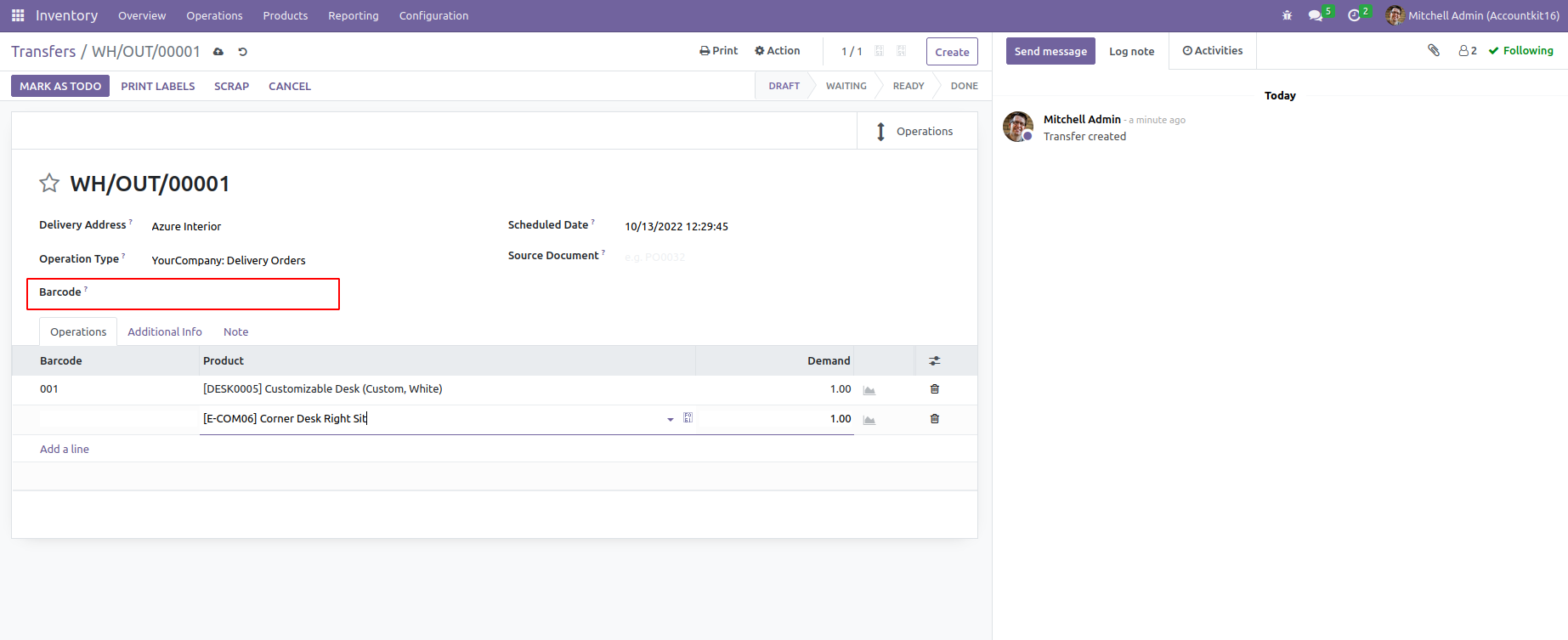Expand the product dropdown for Corner Desk
The width and height of the screenshot is (1568, 640).
point(671,419)
